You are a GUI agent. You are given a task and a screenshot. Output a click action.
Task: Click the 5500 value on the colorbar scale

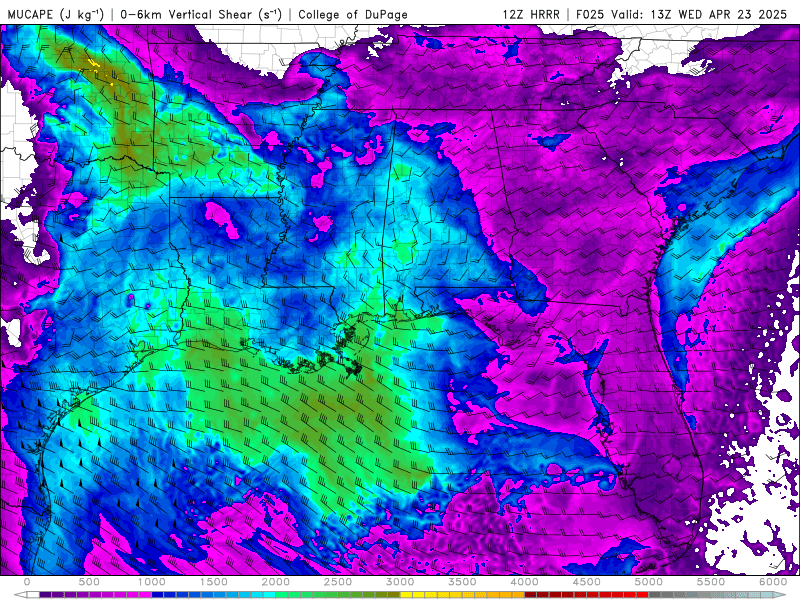[x=711, y=582]
